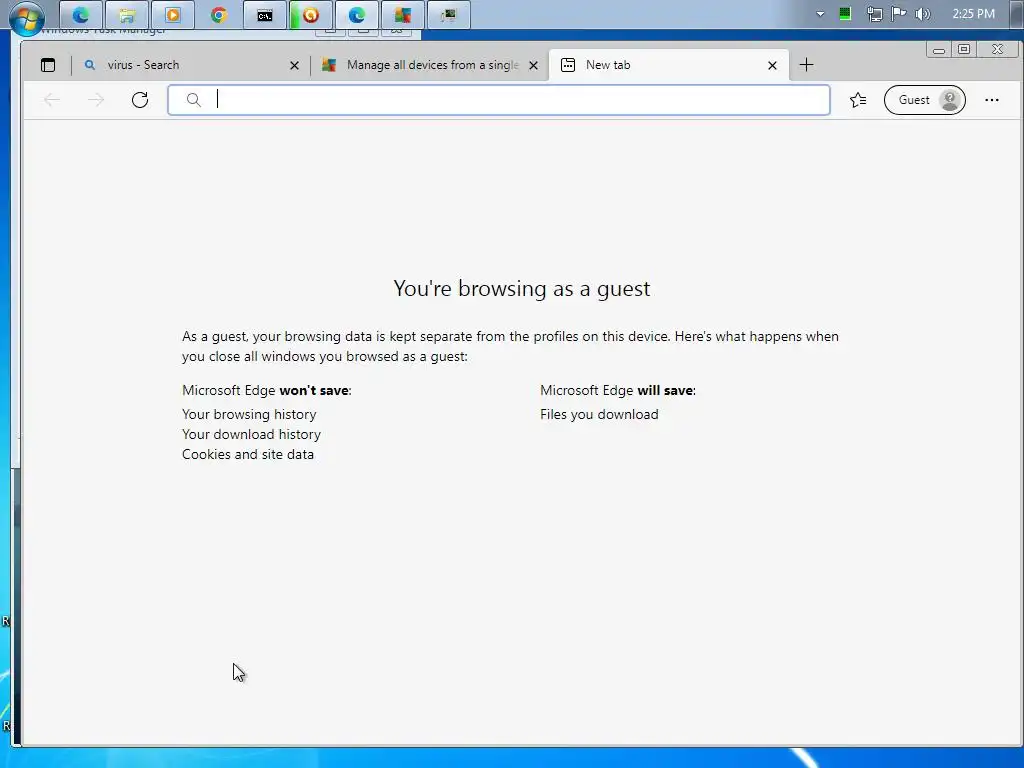
Task: Close the 'virus - Search' tab
Action: coord(295,65)
